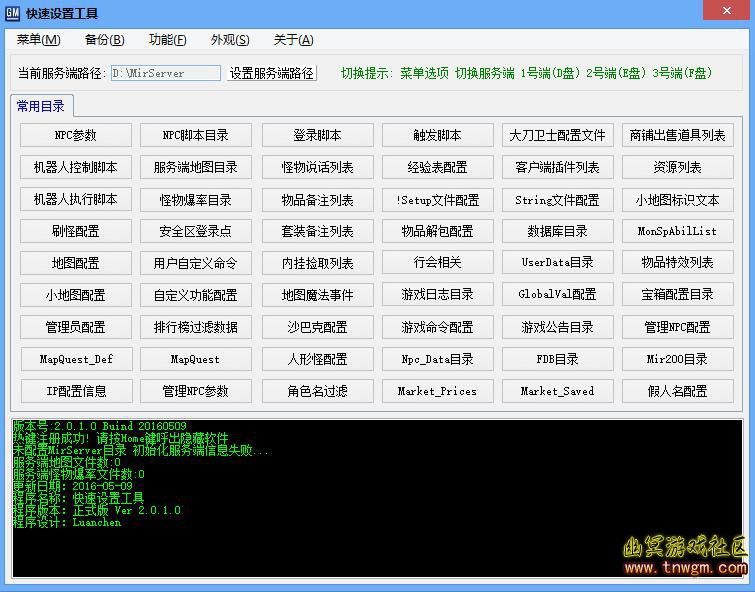This screenshot has width=755, height=592.
Task: Open UserData目录
Action: coord(558,263)
